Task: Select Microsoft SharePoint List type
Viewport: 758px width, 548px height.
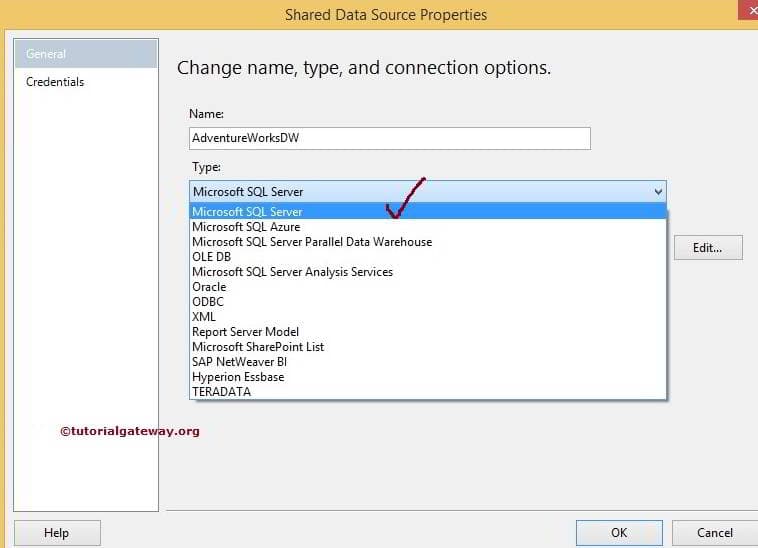Action: click(427, 346)
